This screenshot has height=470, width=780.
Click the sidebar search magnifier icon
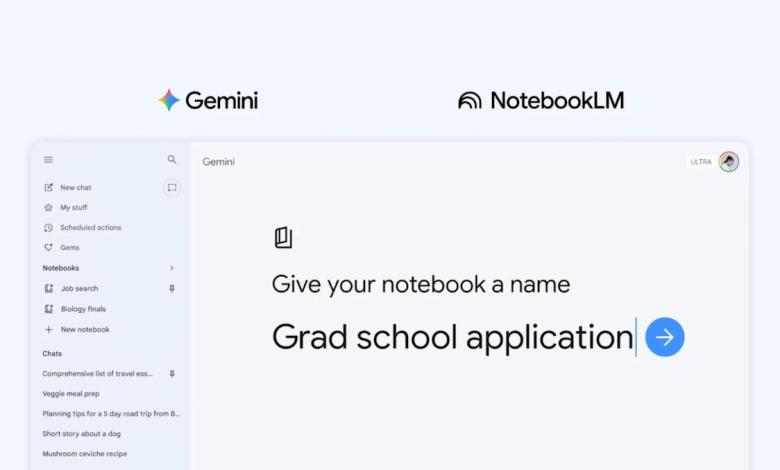point(172,159)
